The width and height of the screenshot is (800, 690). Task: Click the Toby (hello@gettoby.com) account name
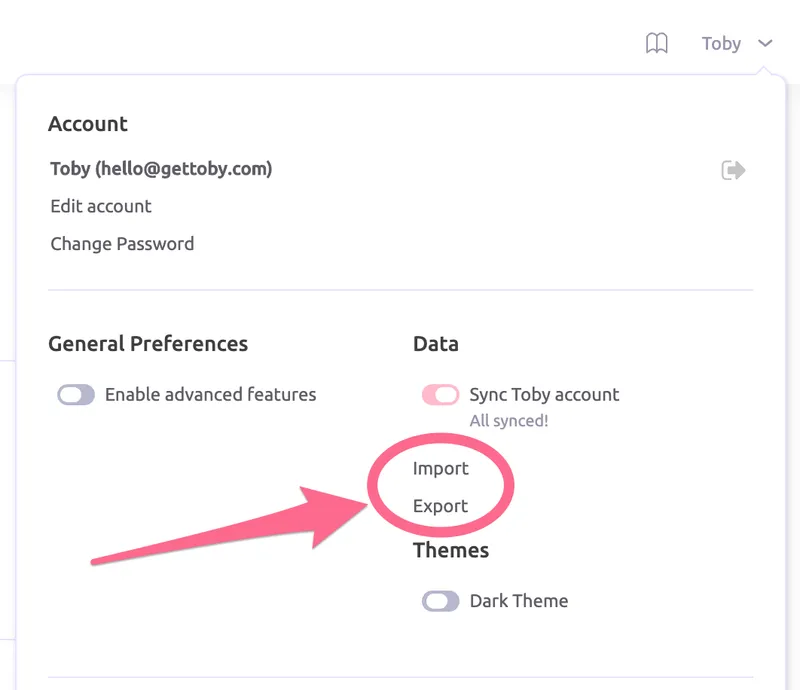161,169
